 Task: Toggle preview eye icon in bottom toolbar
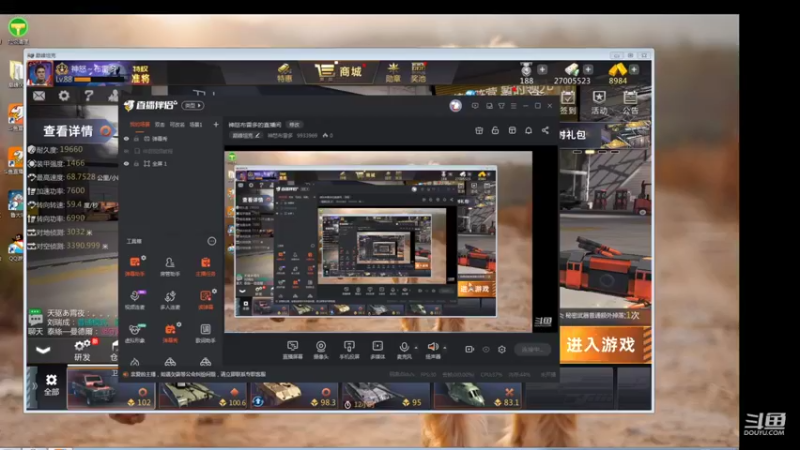[486, 349]
